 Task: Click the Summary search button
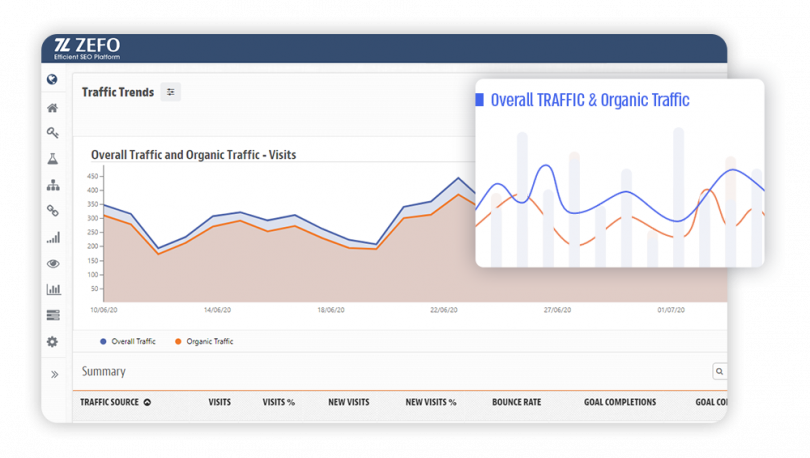720,371
